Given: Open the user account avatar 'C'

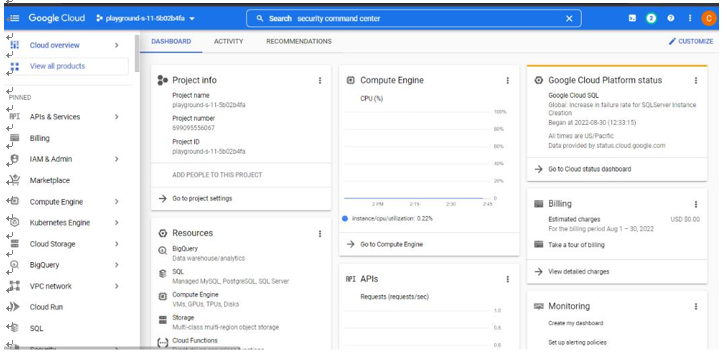Looking at the screenshot, I should 708,19.
